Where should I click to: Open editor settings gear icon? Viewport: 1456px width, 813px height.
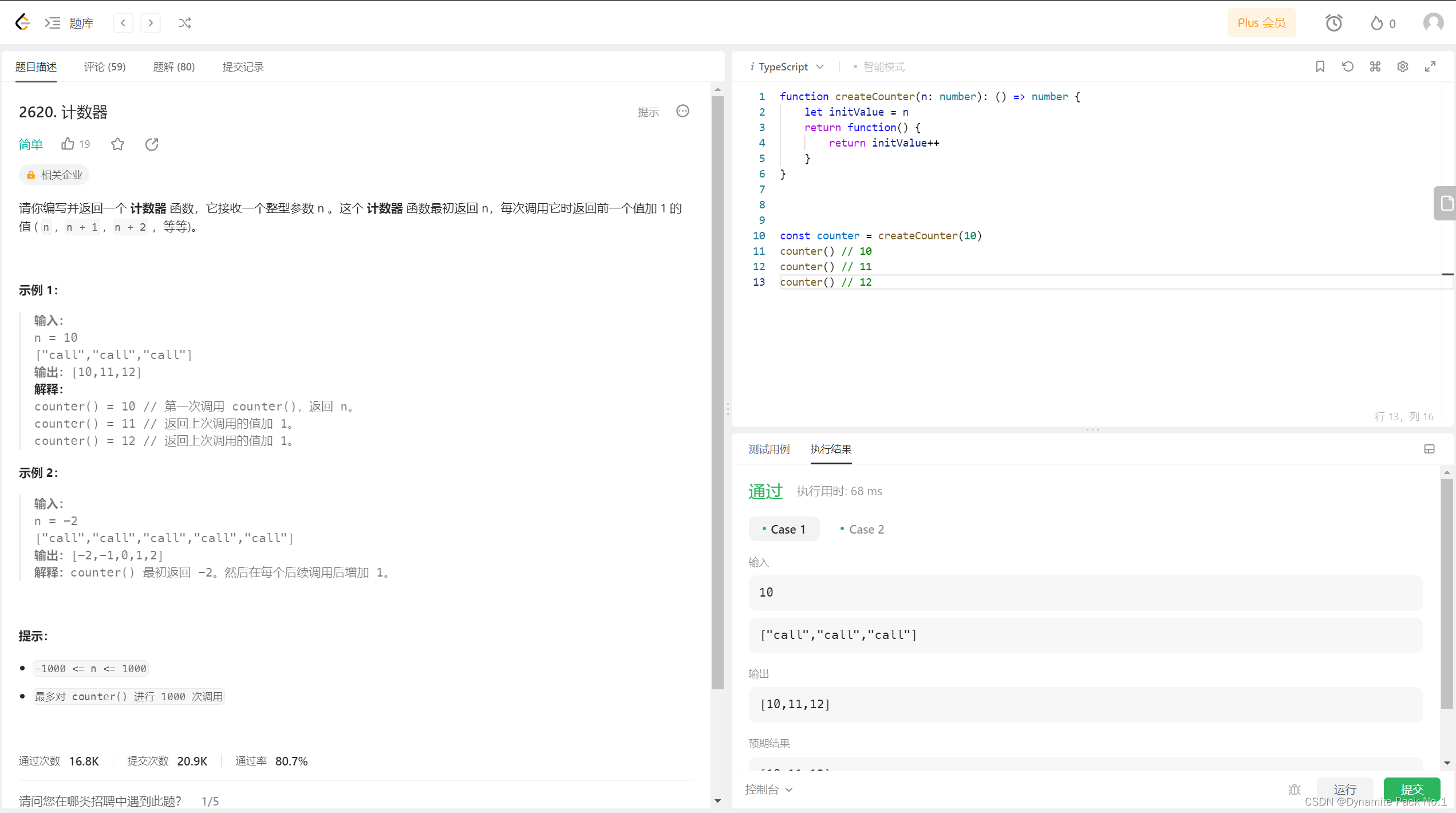[x=1402, y=66]
